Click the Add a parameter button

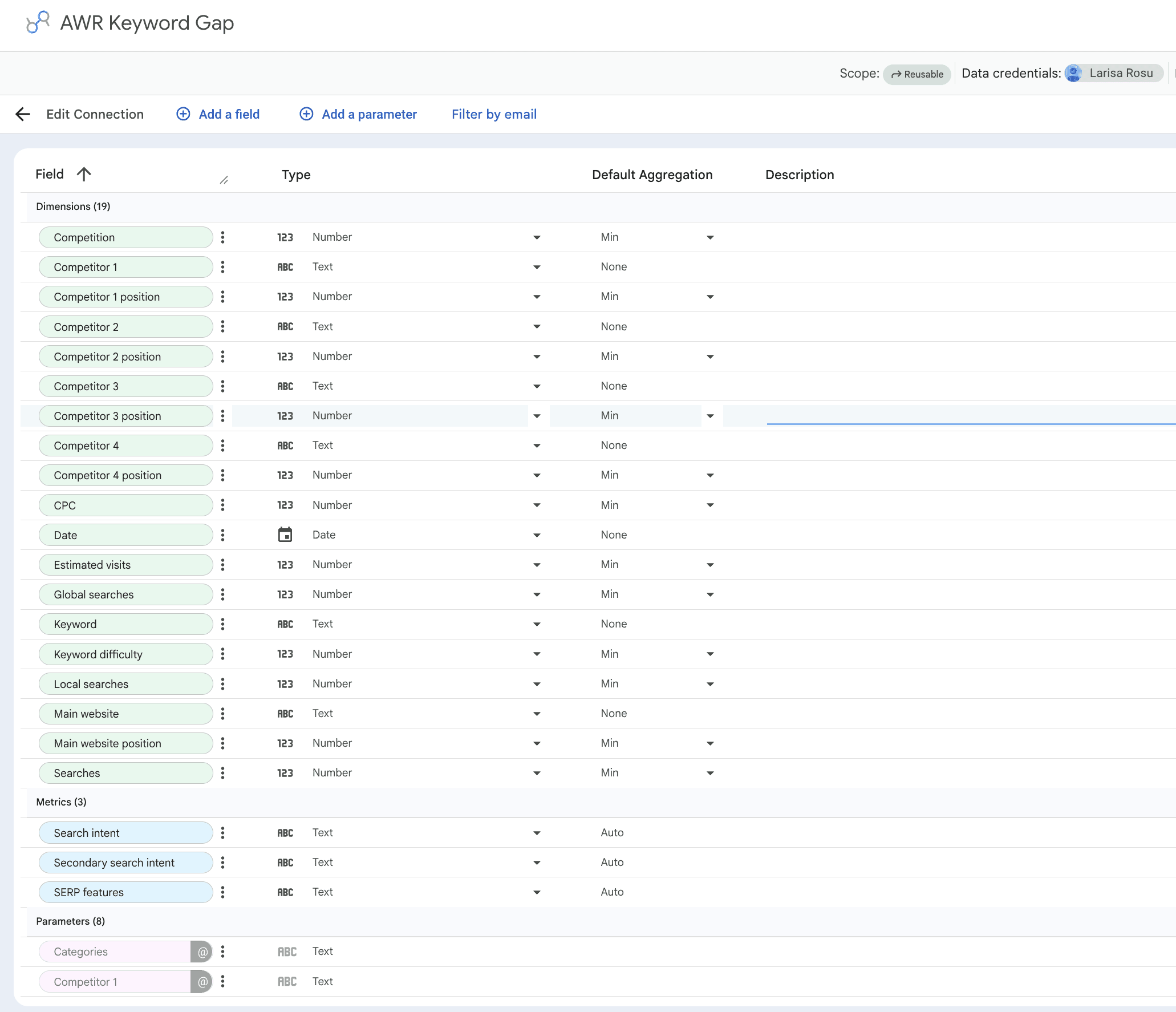(358, 114)
